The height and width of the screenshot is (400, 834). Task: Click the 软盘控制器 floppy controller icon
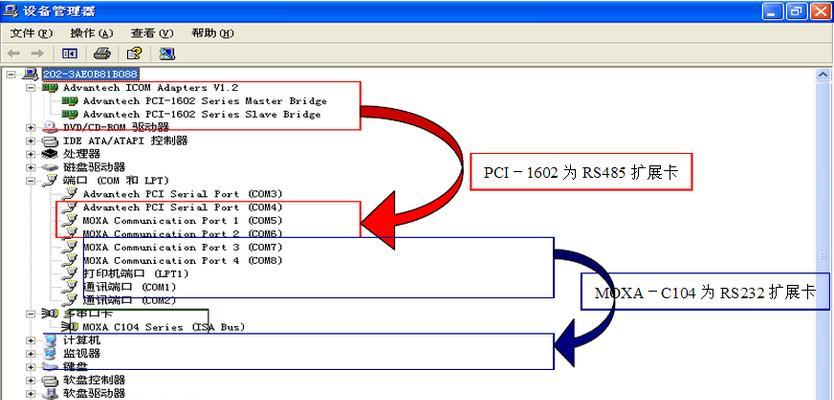(x=49, y=380)
